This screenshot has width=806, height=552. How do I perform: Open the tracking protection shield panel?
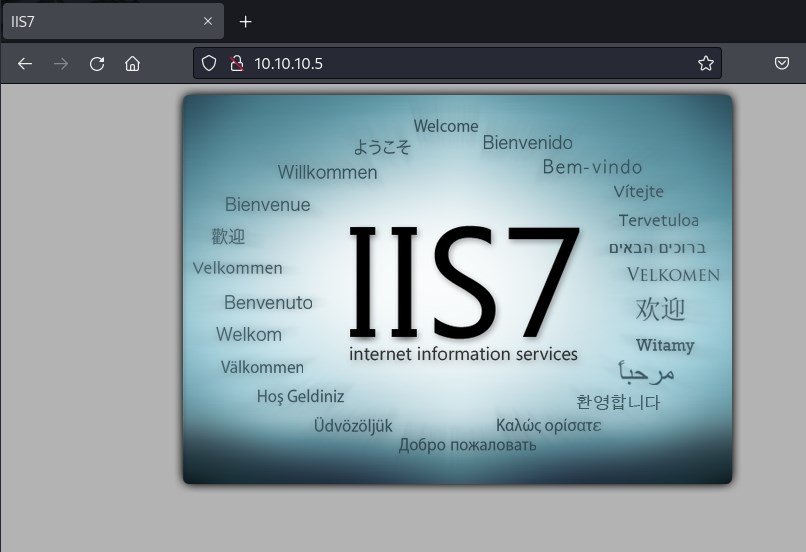pyautogui.click(x=209, y=64)
